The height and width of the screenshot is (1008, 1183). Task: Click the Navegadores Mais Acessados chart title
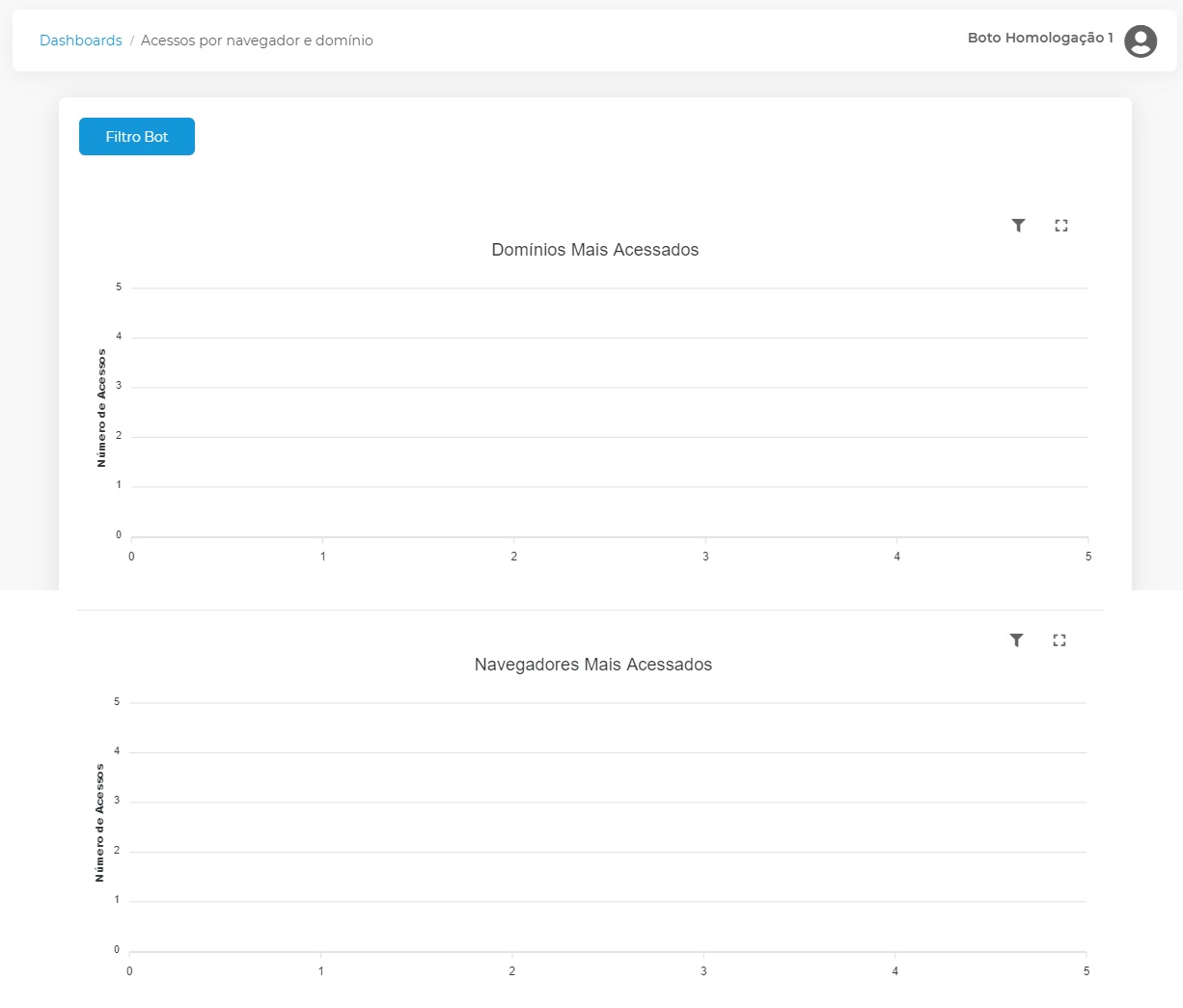[x=592, y=665]
